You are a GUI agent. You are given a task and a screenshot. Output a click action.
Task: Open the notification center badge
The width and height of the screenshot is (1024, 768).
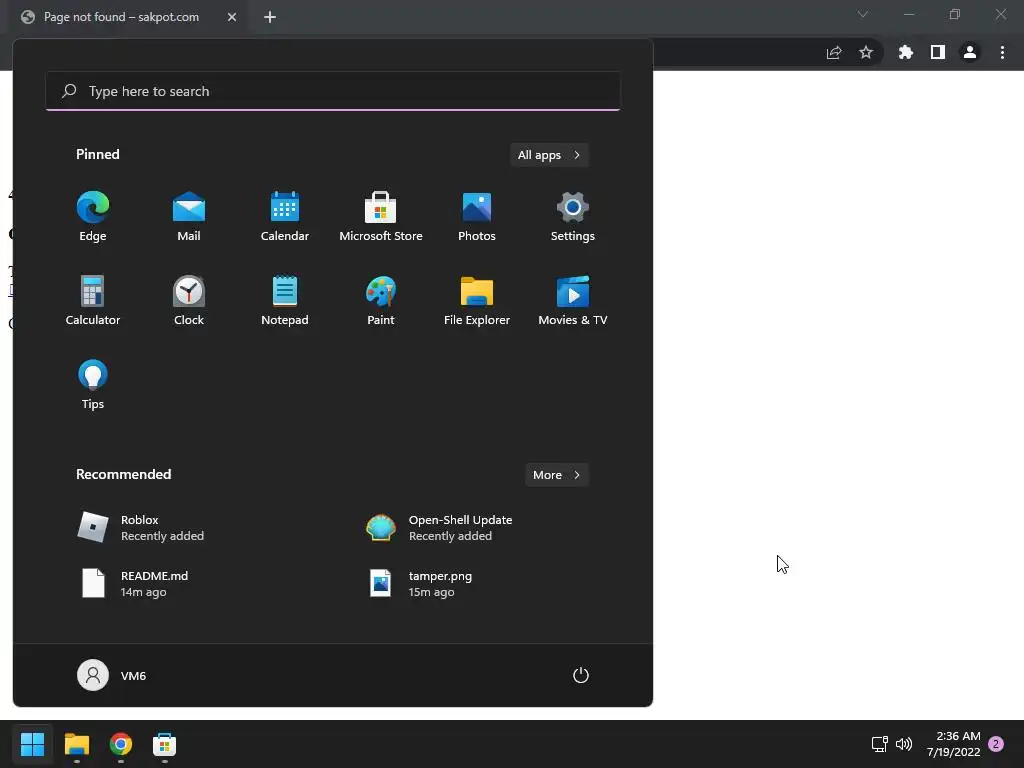pyautogui.click(x=996, y=744)
